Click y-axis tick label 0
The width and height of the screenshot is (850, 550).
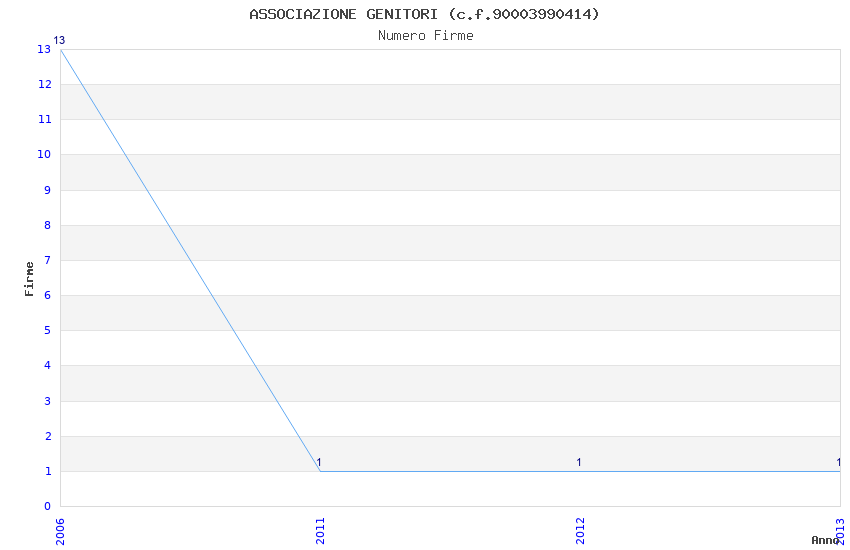pyautogui.click(x=48, y=506)
